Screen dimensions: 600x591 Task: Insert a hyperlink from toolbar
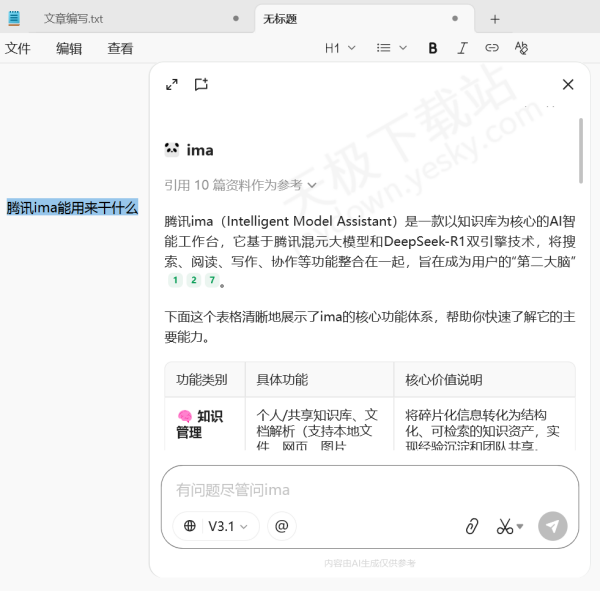(492, 48)
